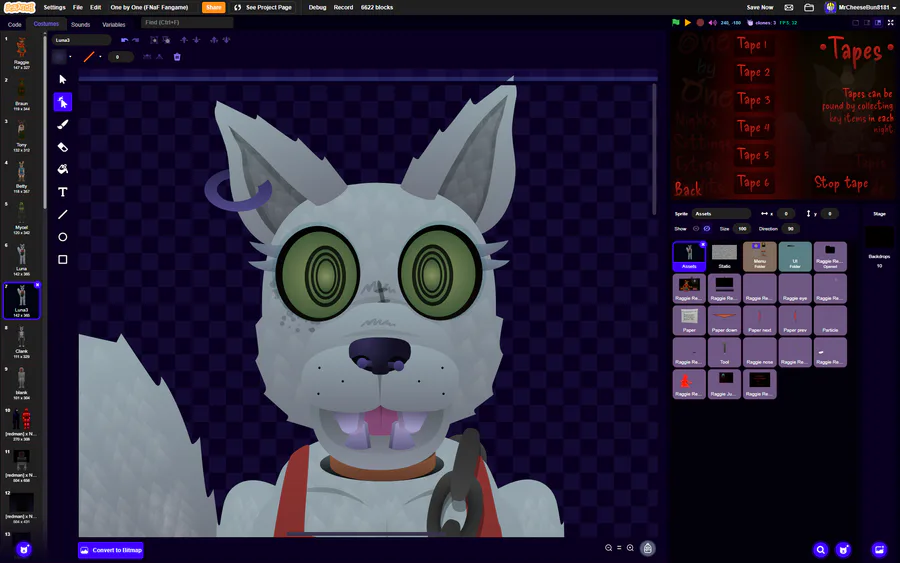900x563 pixels.
Task: Click the orange outline color swatch
Action: click(89, 57)
